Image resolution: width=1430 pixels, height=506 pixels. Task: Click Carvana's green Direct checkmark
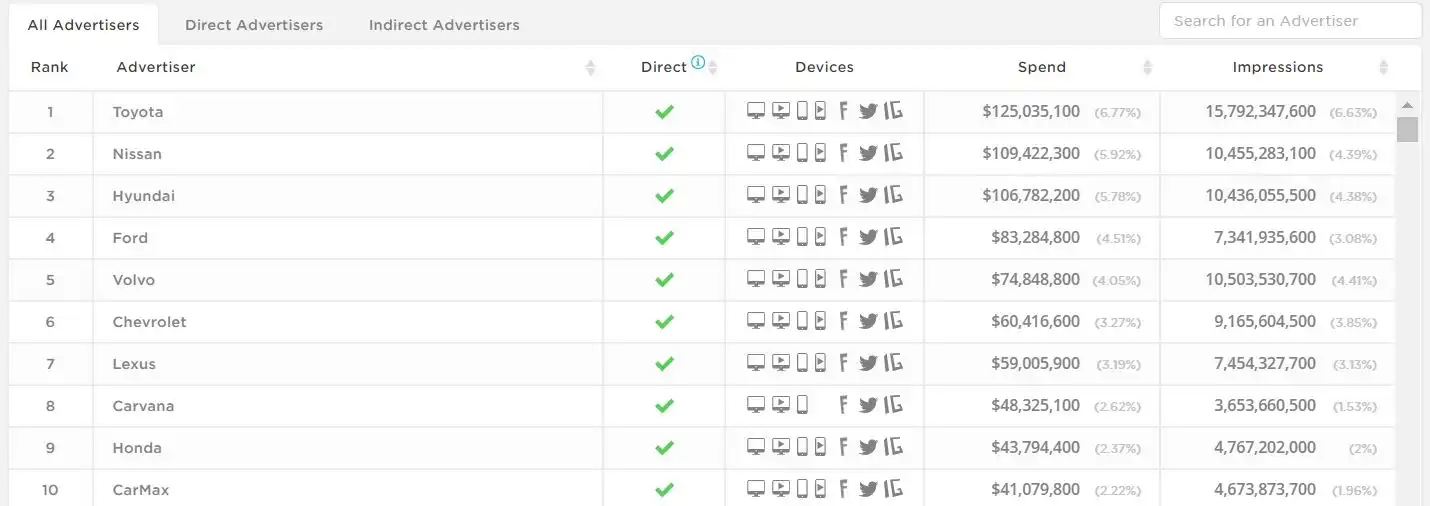click(x=664, y=406)
